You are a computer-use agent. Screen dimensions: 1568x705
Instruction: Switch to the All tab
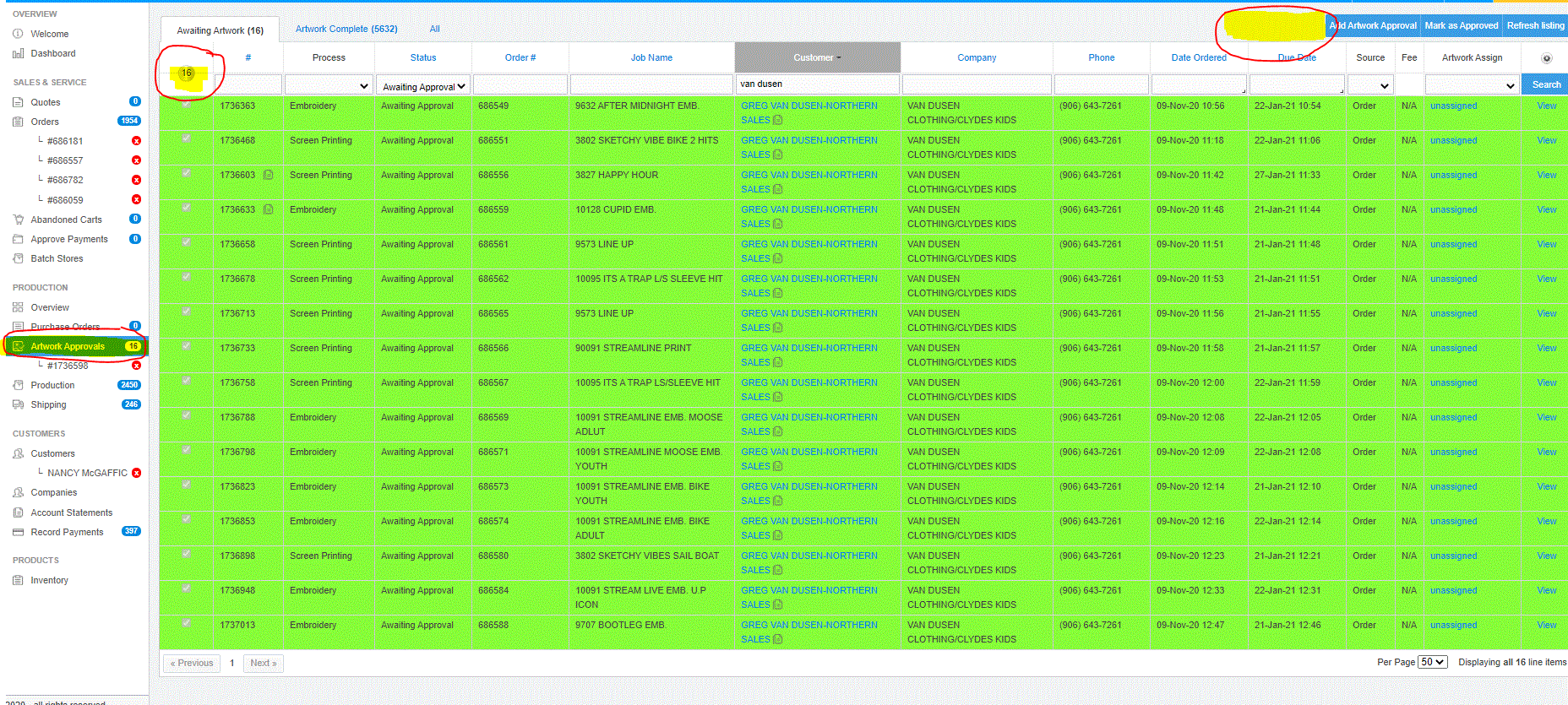point(434,29)
